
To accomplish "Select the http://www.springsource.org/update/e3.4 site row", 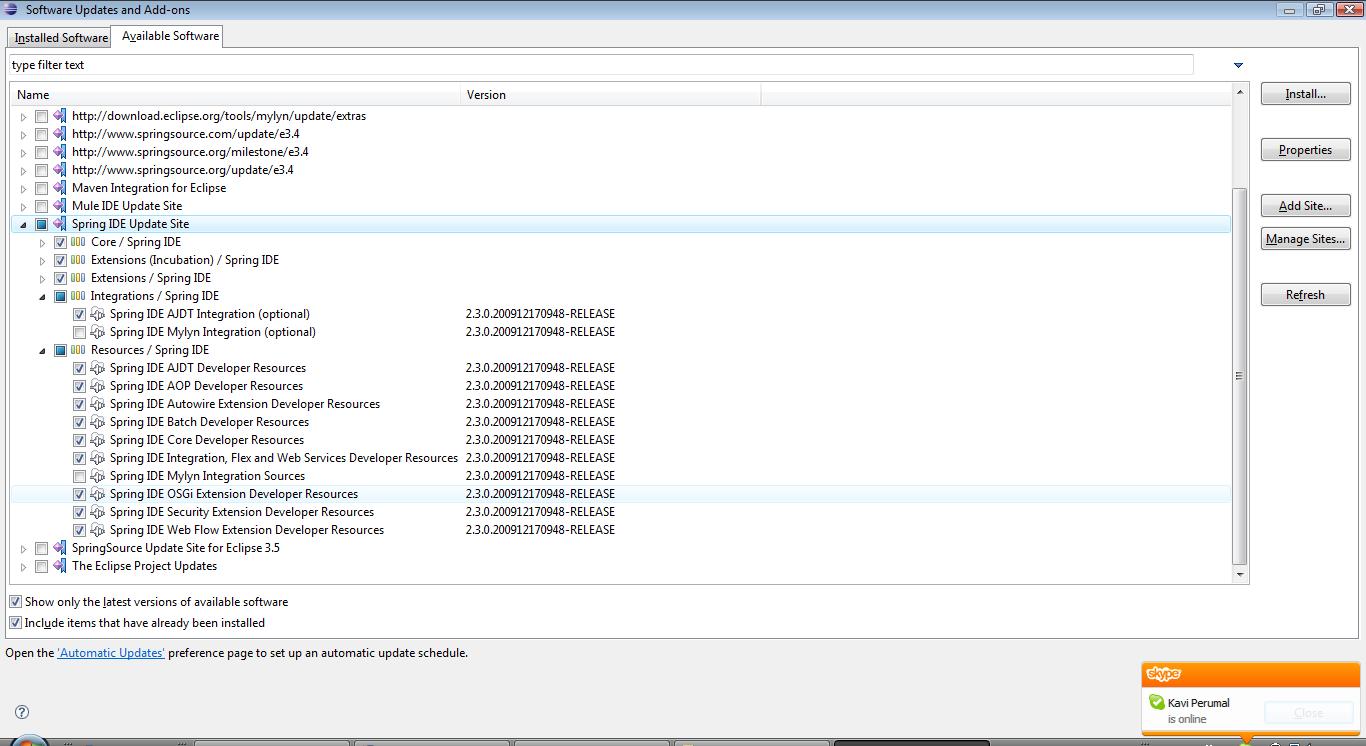I will [x=620, y=170].
